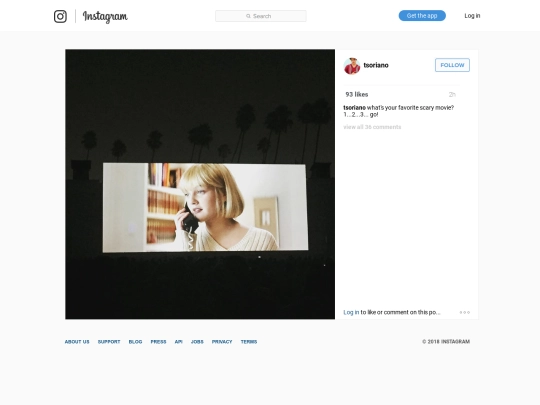540x405 pixels.
Task: Open the PRESS footer link
Action: pyautogui.click(x=158, y=342)
